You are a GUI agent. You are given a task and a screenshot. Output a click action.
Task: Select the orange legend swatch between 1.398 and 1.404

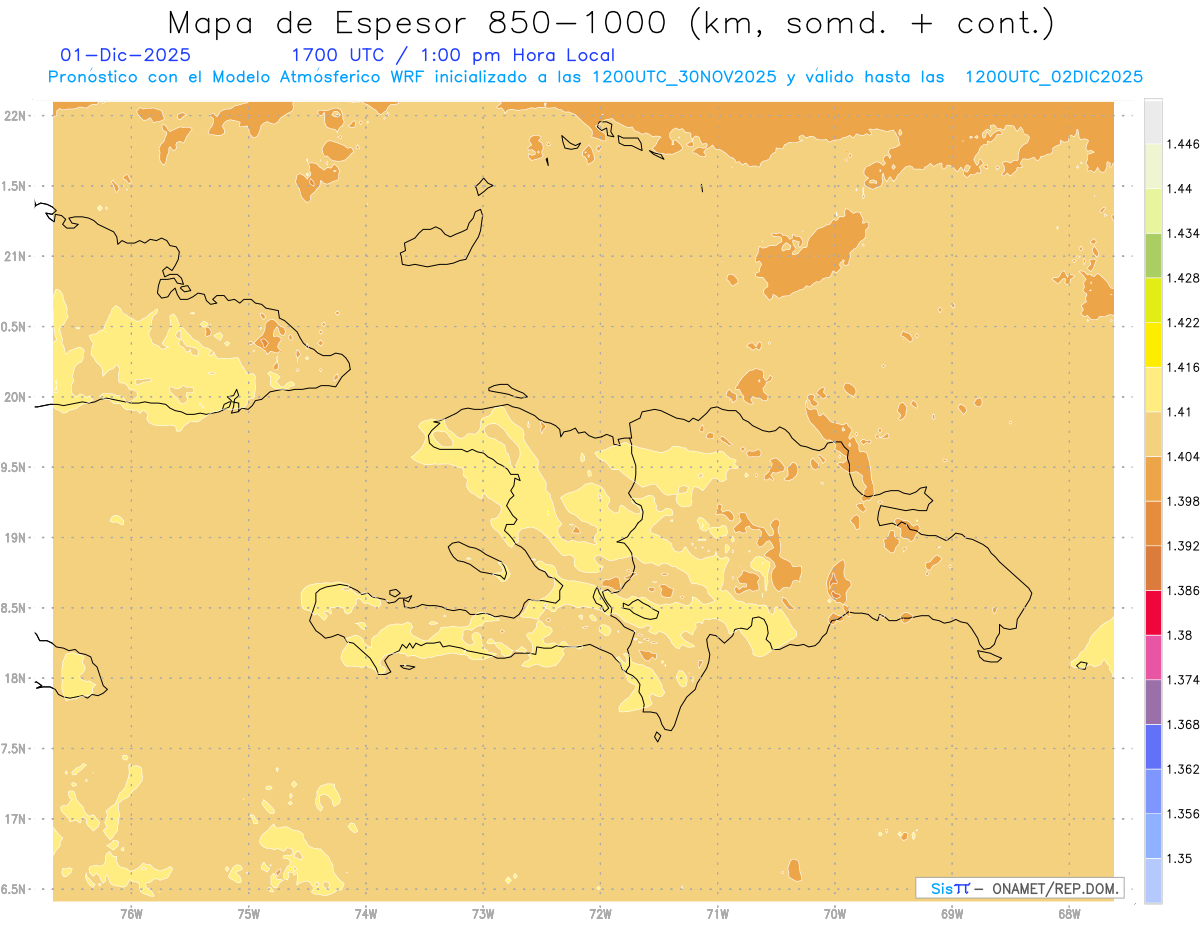[1153, 478]
